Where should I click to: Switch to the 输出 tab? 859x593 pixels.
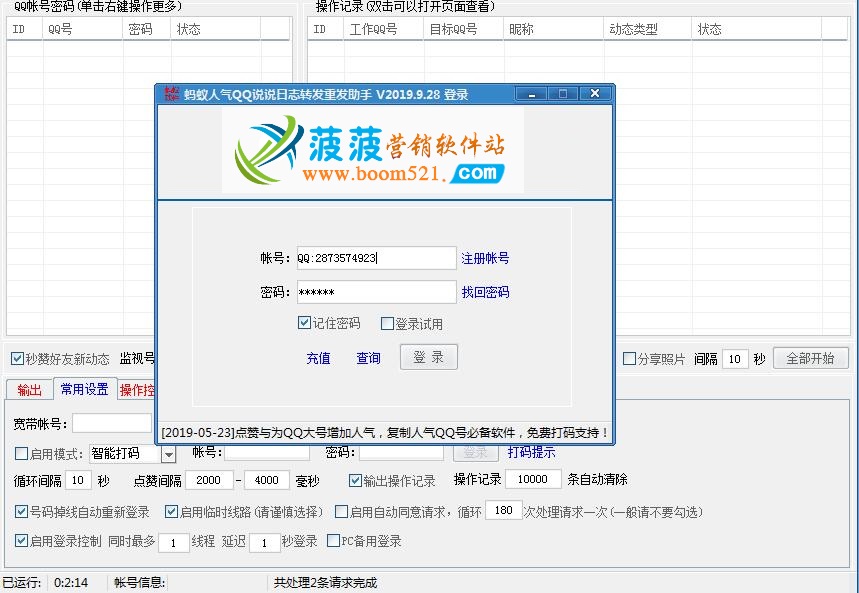(30, 390)
